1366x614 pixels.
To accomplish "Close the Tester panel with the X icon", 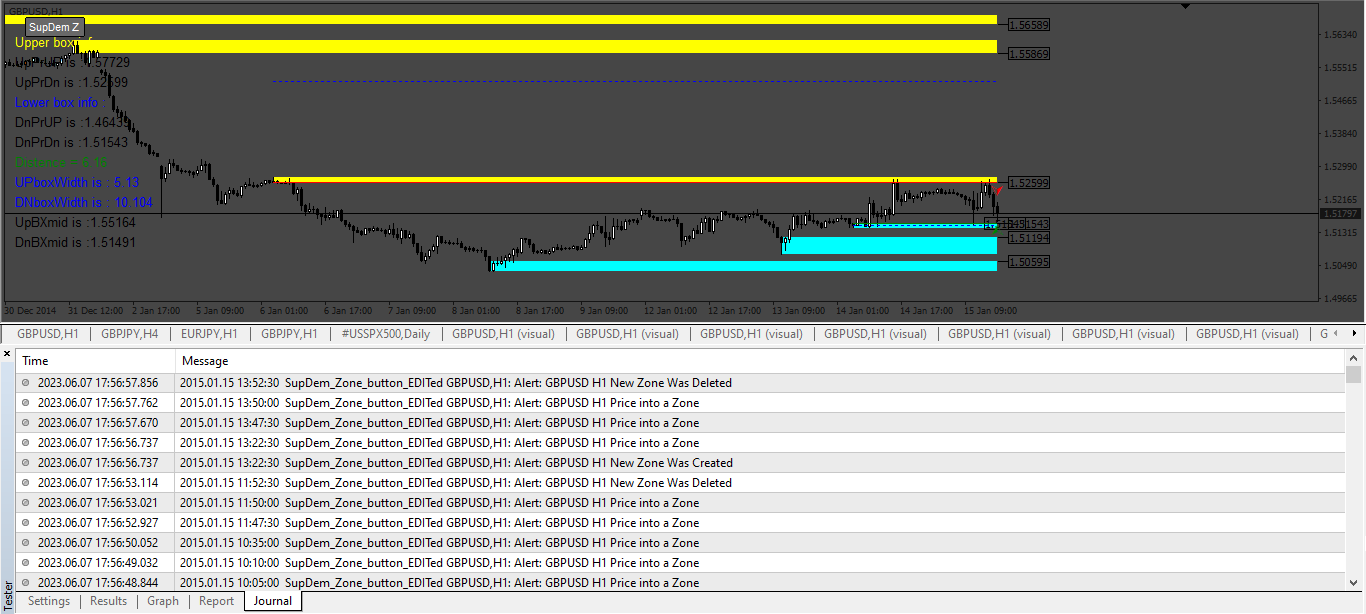I will point(7,351).
